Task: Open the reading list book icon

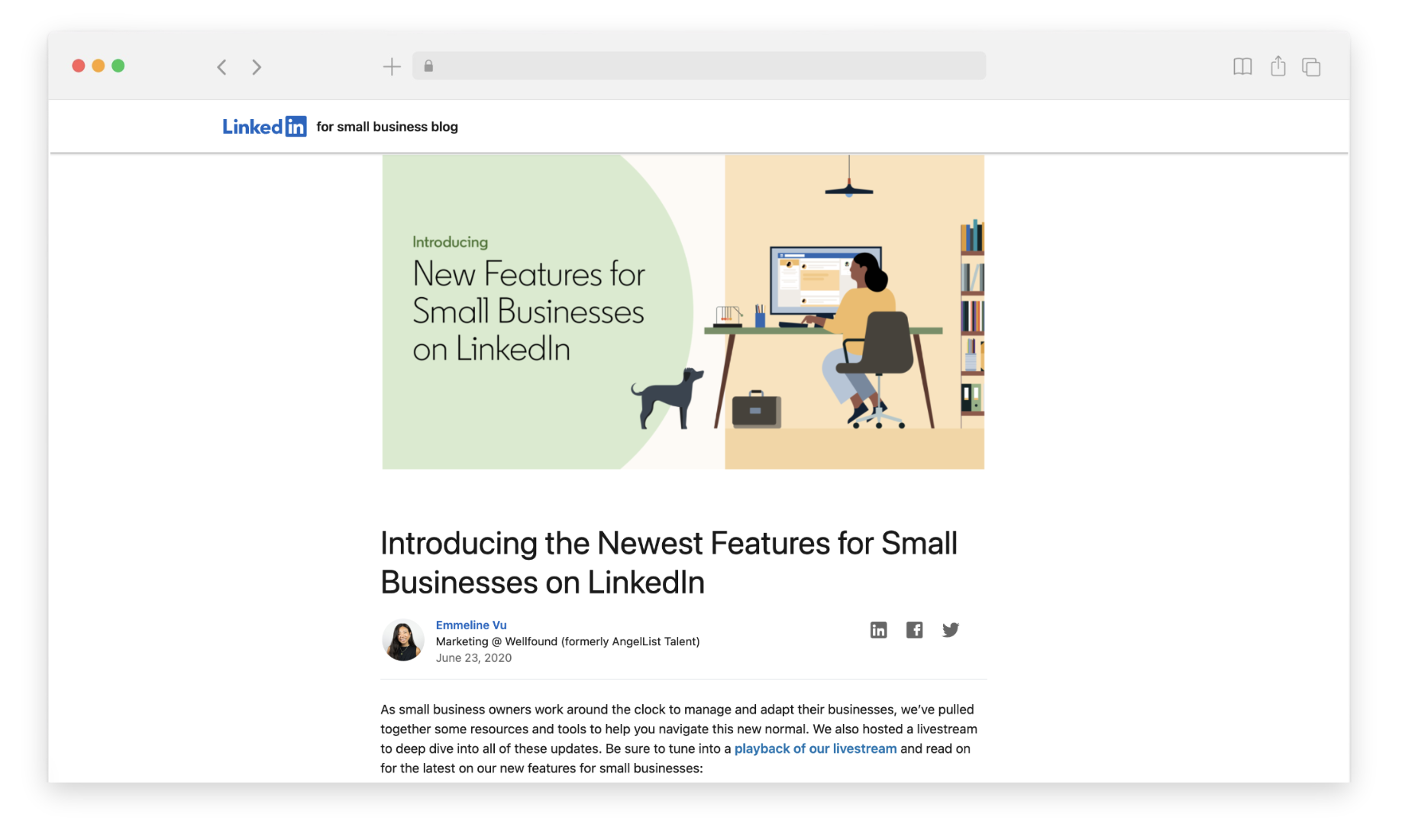Action: pyautogui.click(x=1242, y=66)
